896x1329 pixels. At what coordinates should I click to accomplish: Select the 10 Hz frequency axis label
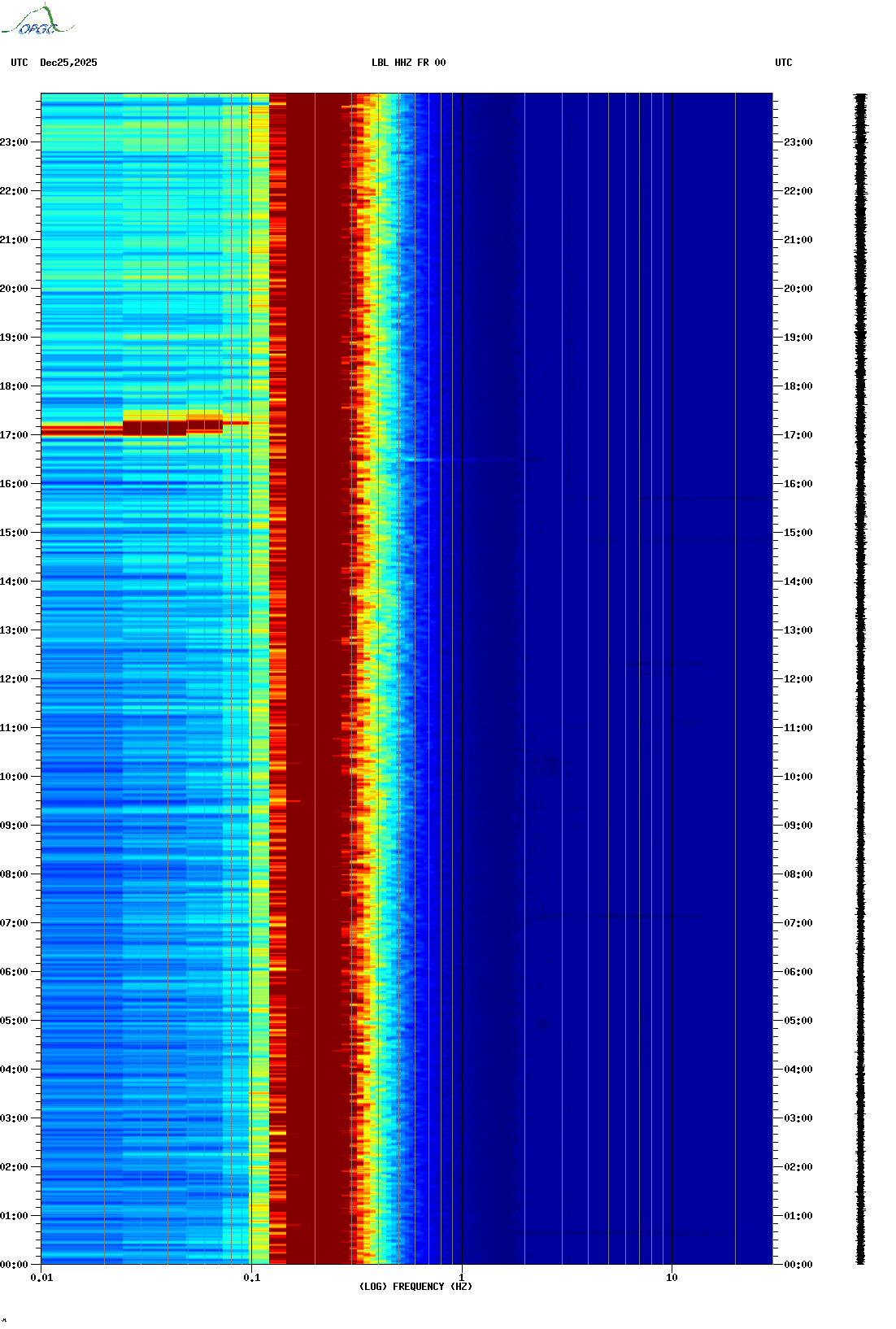pyautogui.click(x=672, y=1278)
